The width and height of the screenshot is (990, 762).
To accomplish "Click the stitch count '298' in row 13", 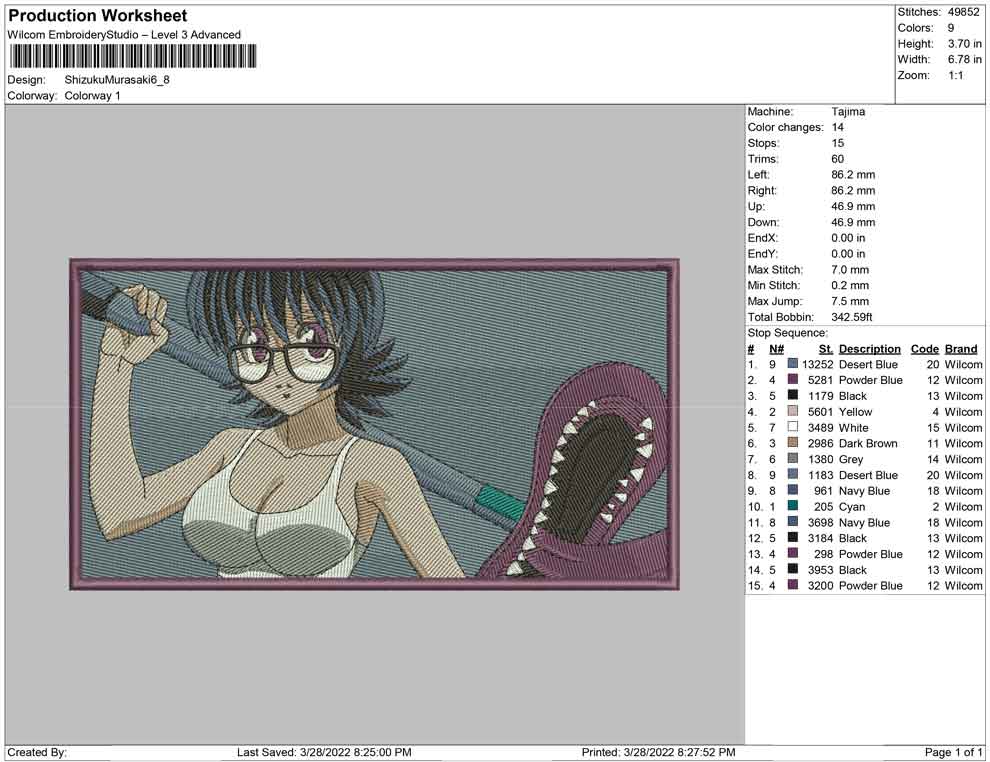I will (x=824, y=554).
